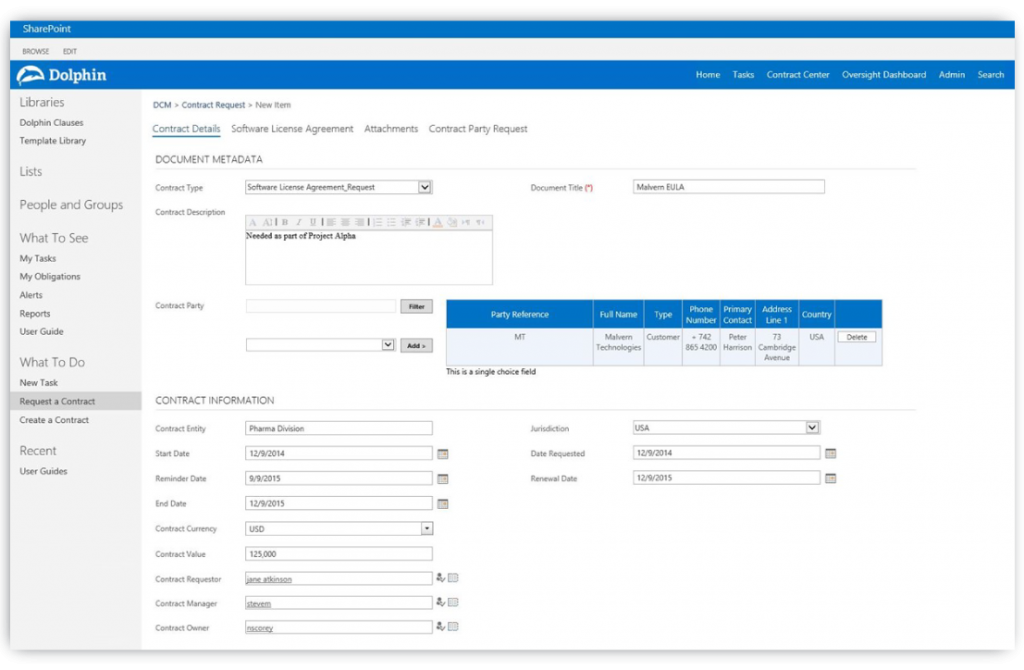The height and width of the screenshot is (670, 1024).
Task: Filter the Contract Party list
Action: coord(416,306)
